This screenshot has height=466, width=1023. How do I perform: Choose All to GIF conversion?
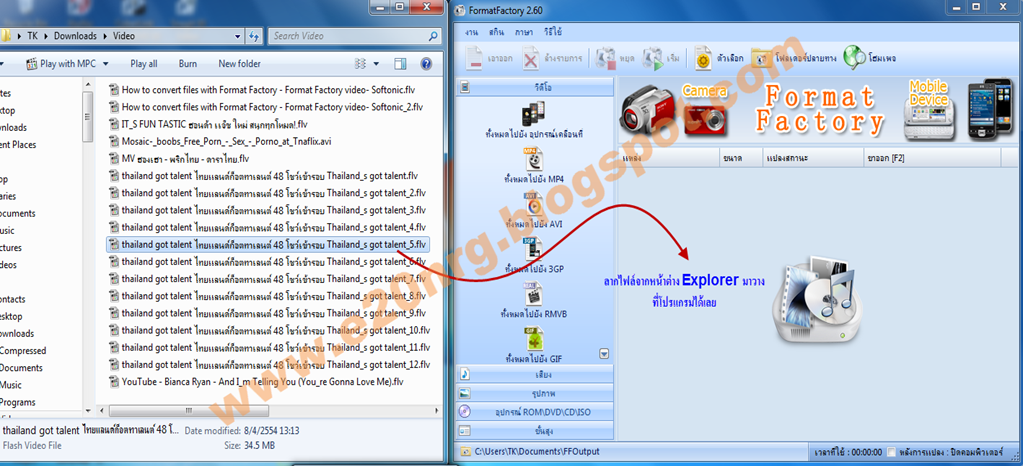pyautogui.click(x=534, y=345)
